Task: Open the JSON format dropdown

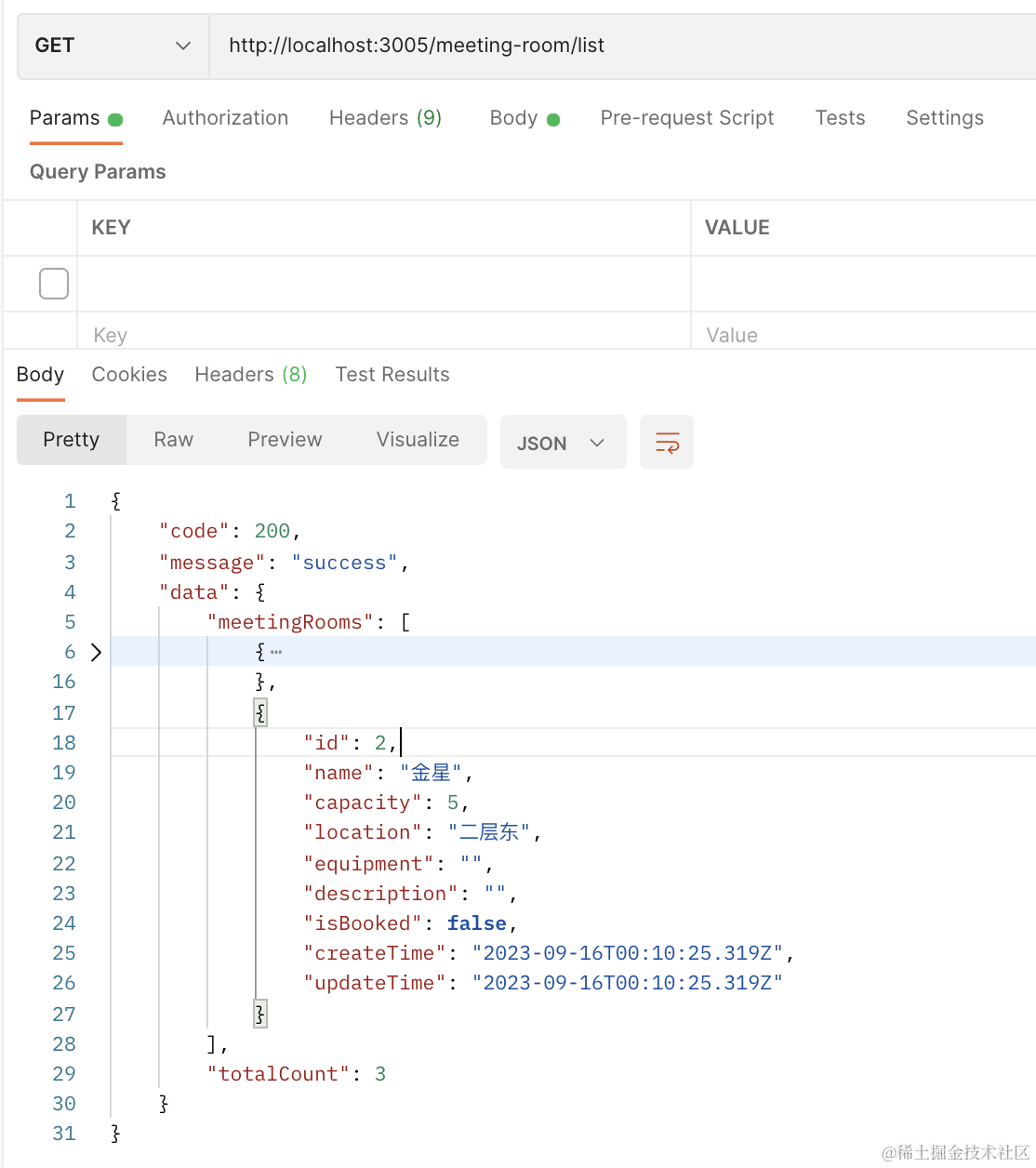Action: coord(562,443)
